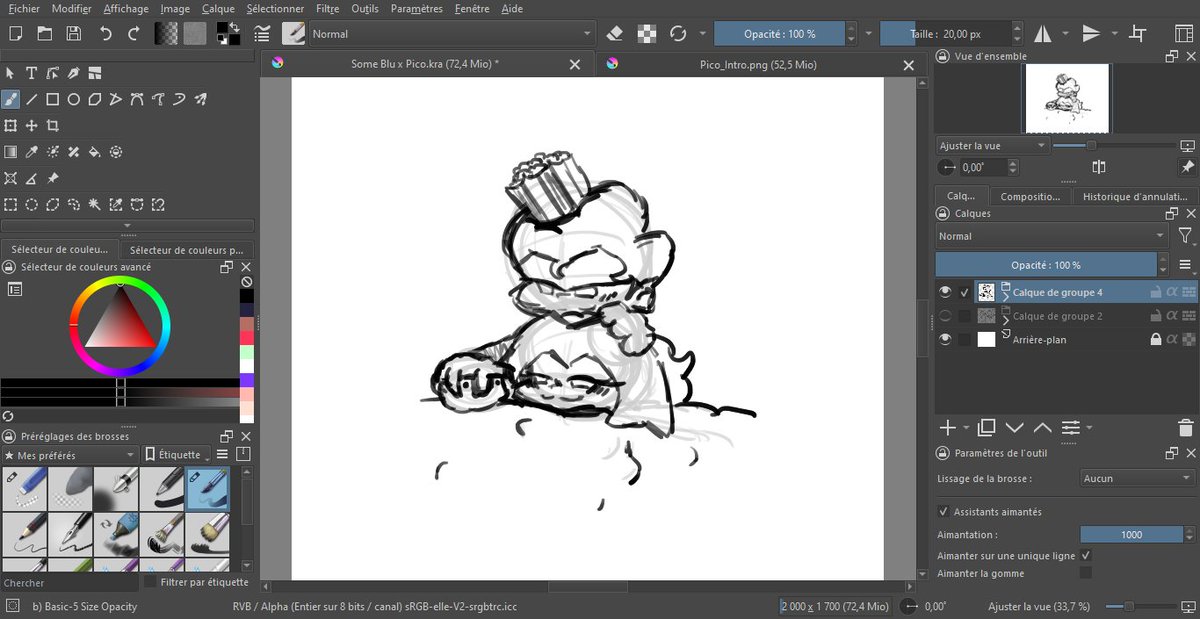
Task: Select the transform tool
Action: click(x=11, y=126)
